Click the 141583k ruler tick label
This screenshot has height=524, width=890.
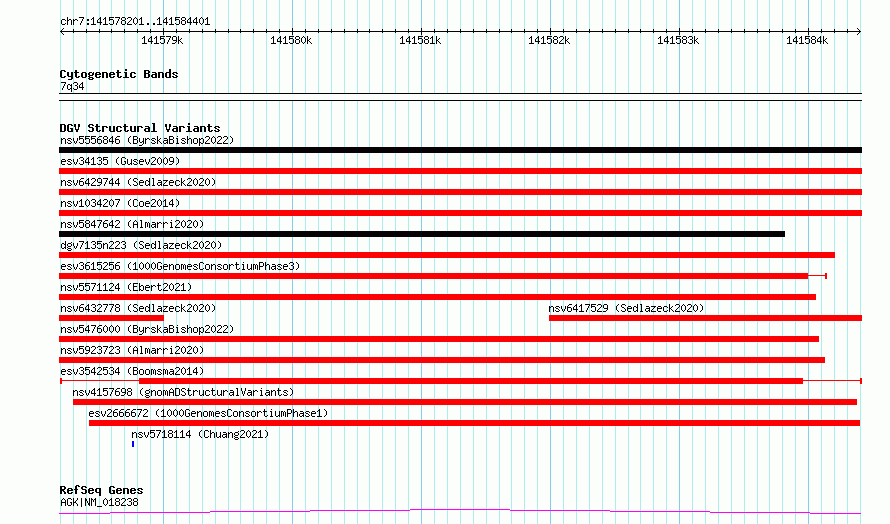coord(678,40)
